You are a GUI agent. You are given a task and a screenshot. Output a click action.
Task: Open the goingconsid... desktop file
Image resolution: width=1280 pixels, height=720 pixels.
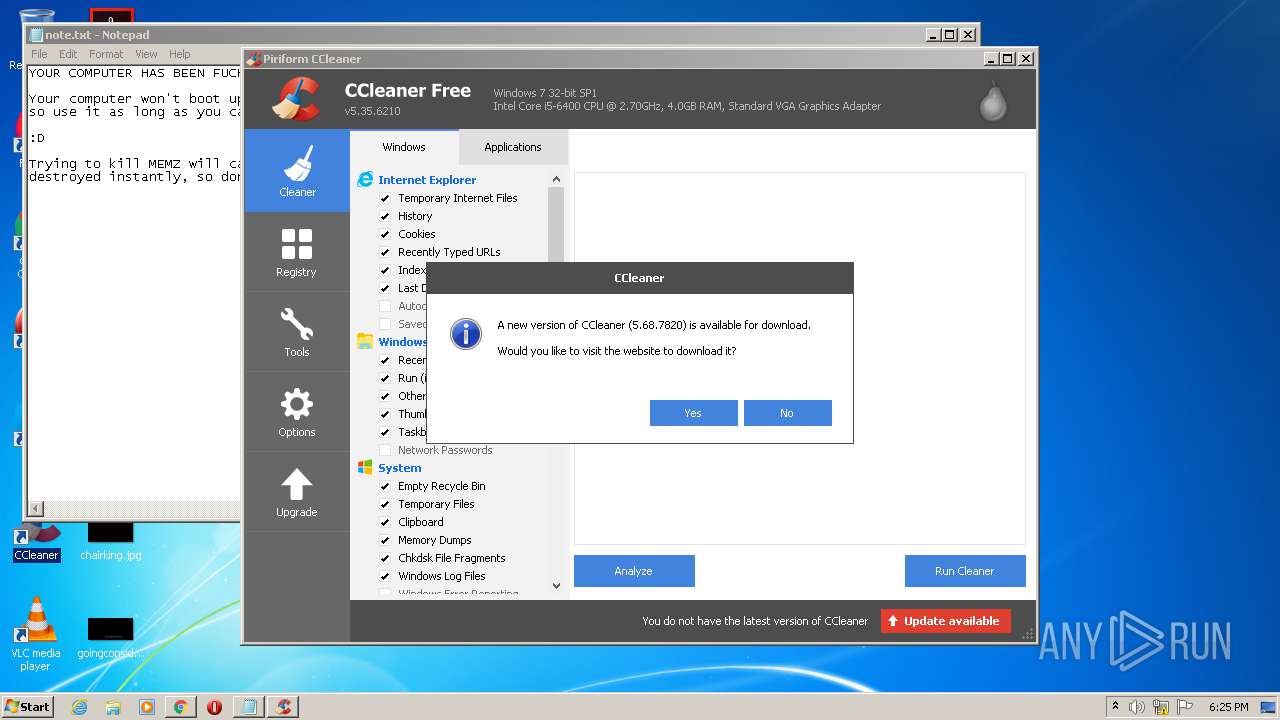(110, 637)
